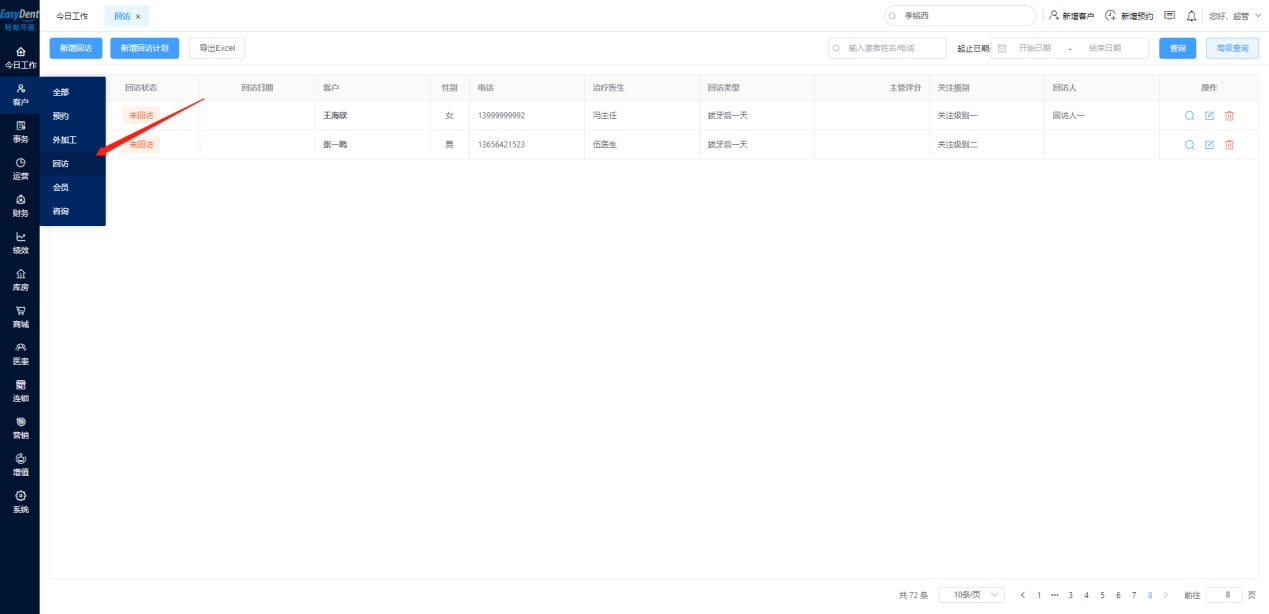Open 高级查询 advanced search

click(1231, 48)
